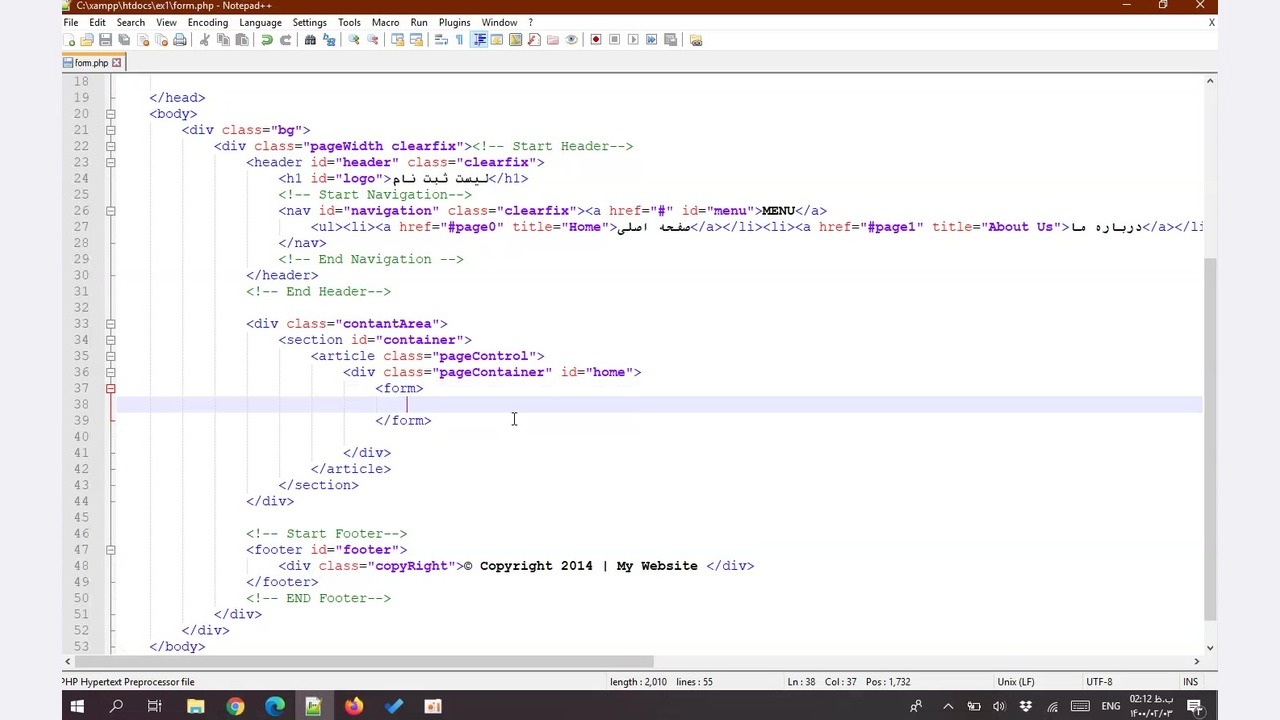
Task: Click the Zoom In toolbar icon
Action: (353, 40)
